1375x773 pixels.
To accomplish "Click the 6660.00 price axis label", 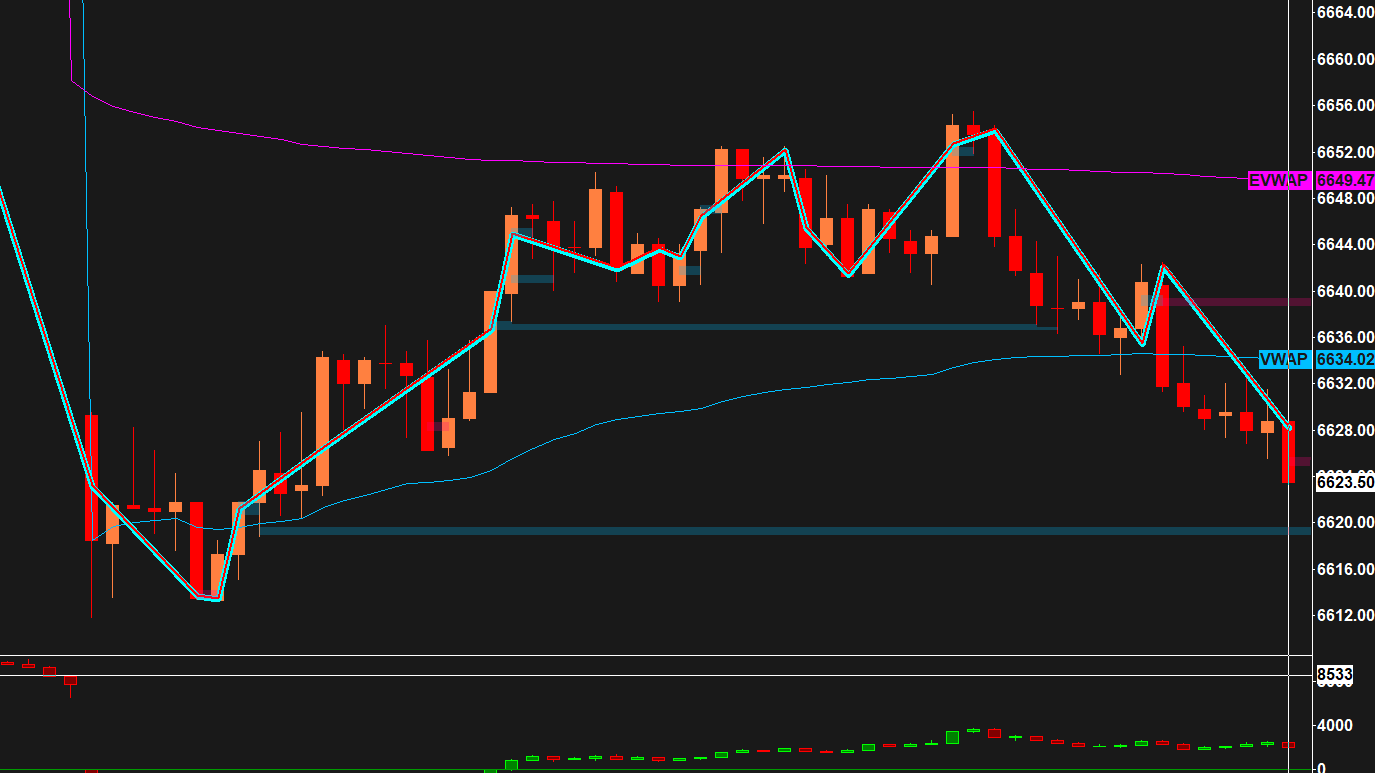I will (1344, 59).
